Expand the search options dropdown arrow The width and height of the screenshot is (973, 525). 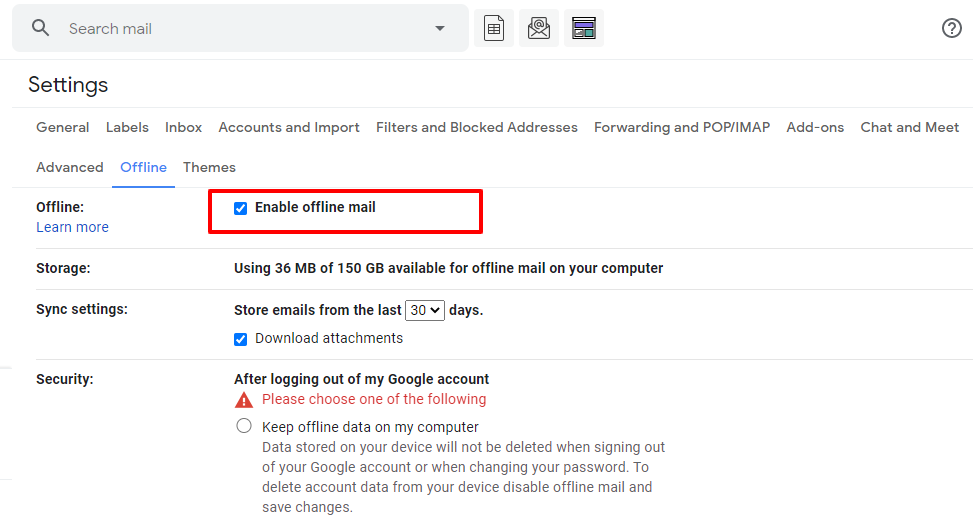[440, 28]
